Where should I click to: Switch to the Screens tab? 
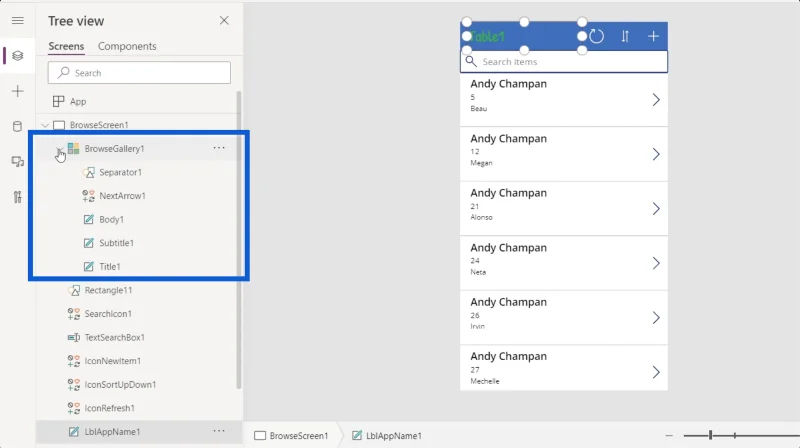coord(66,46)
